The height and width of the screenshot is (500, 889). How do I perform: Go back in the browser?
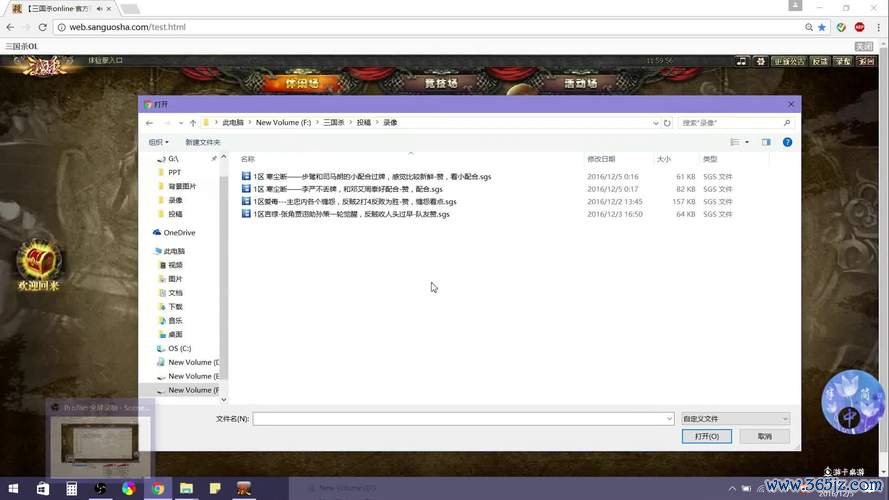(x=10, y=27)
